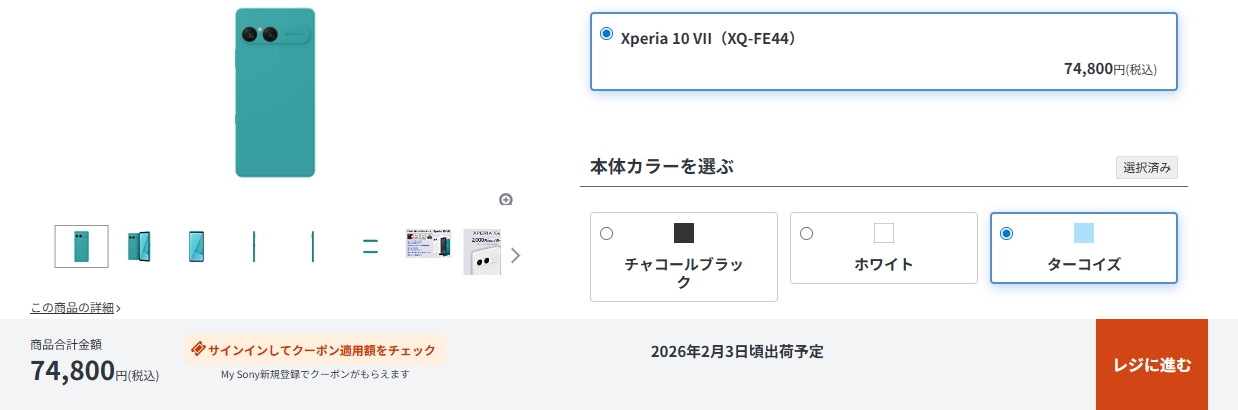
Task: Show the phone front screen thumbnail
Action: [x=197, y=246]
